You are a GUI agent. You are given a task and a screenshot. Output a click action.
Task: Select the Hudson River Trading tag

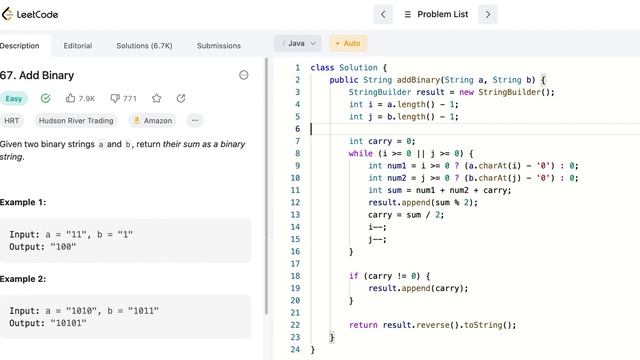coord(76,121)
